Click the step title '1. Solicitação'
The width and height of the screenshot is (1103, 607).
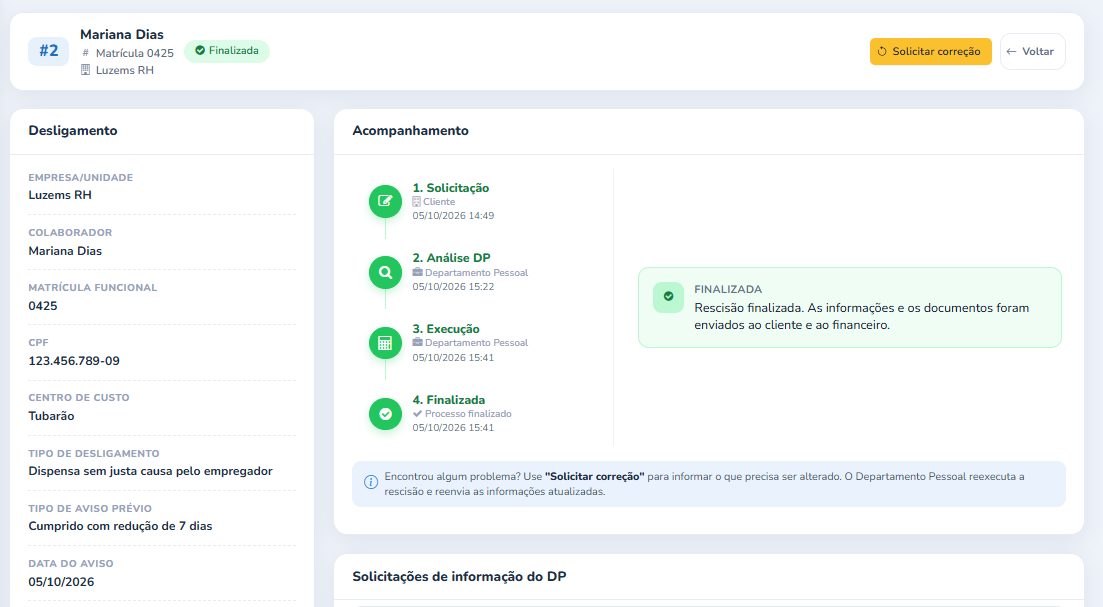pos(451,188)
